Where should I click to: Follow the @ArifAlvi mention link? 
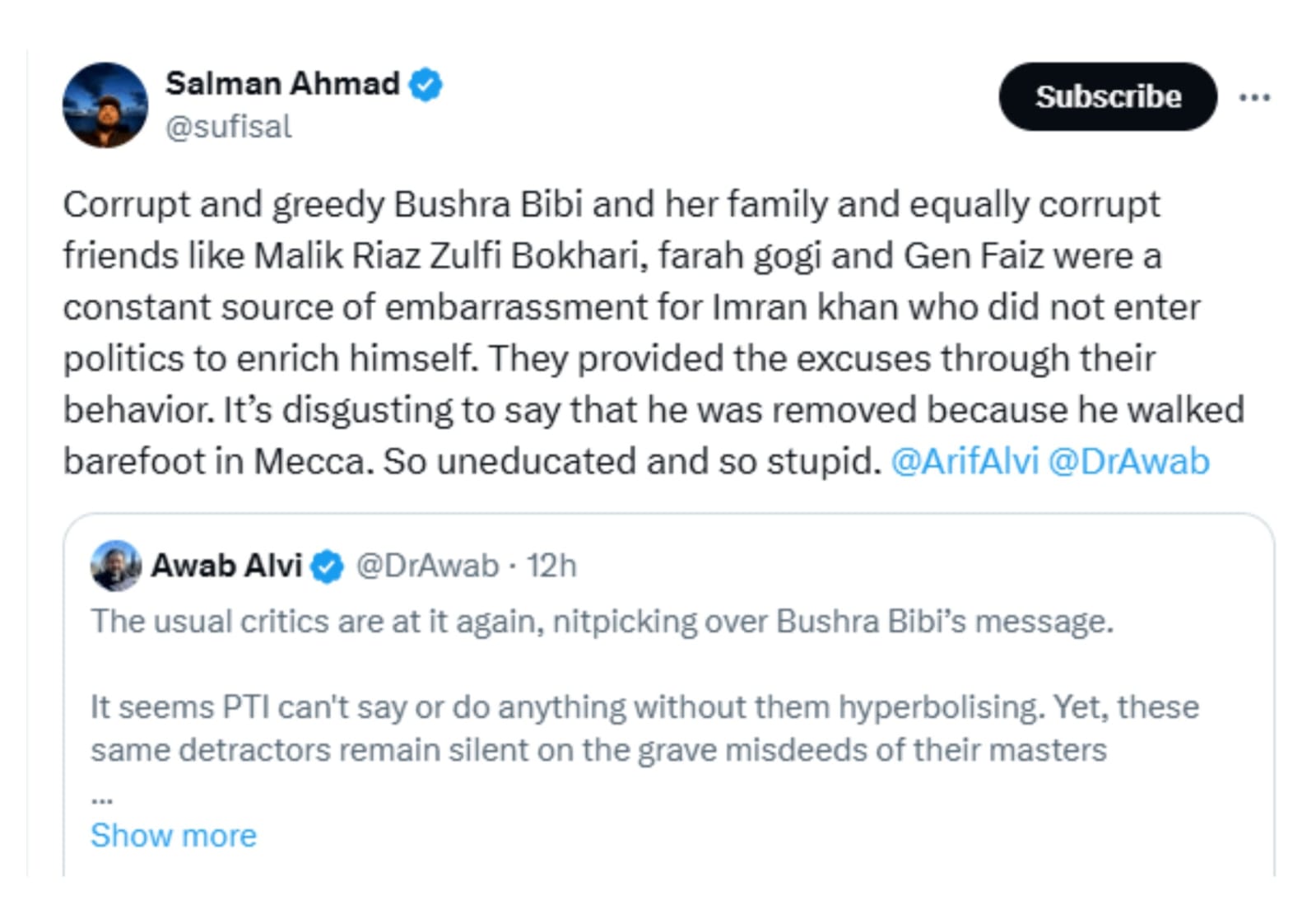point(964,461)
